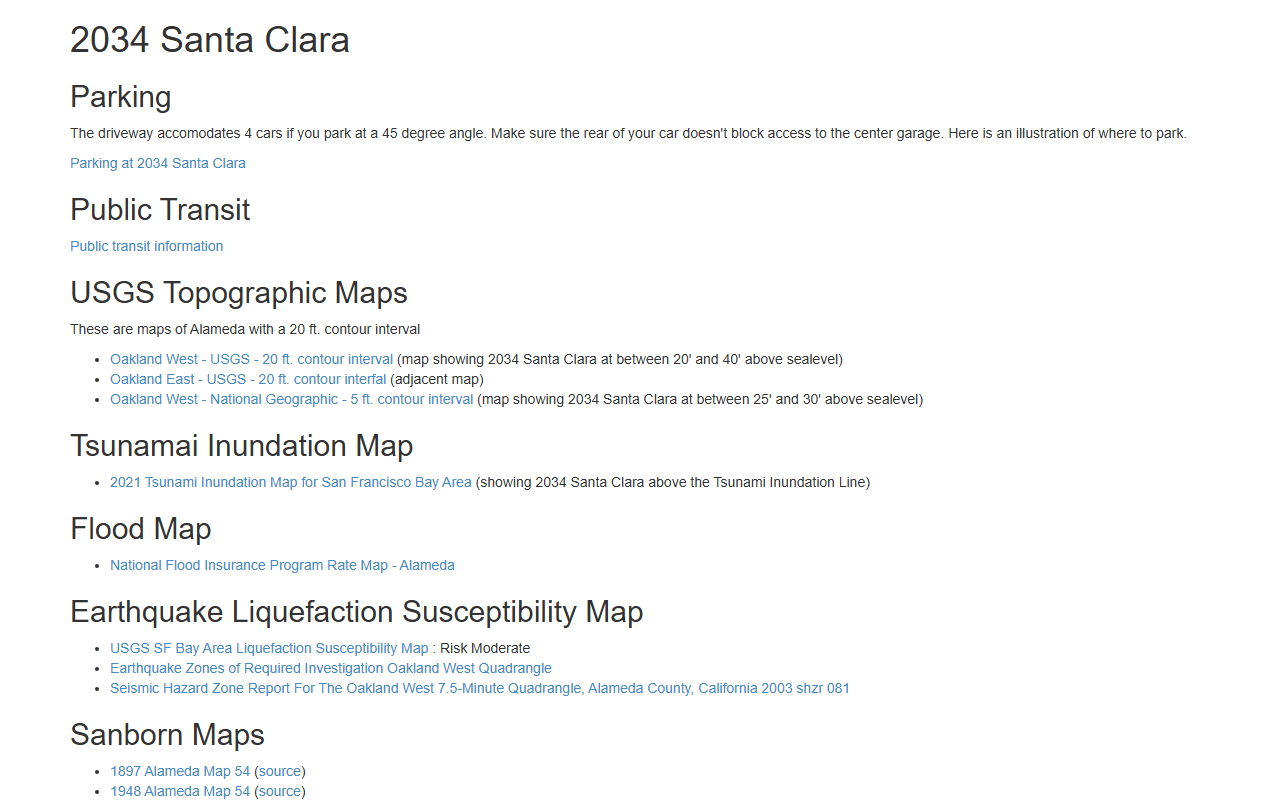Open the 2021 Tsunami Inundation Map link
The image size is (1280, 800).
291,482
